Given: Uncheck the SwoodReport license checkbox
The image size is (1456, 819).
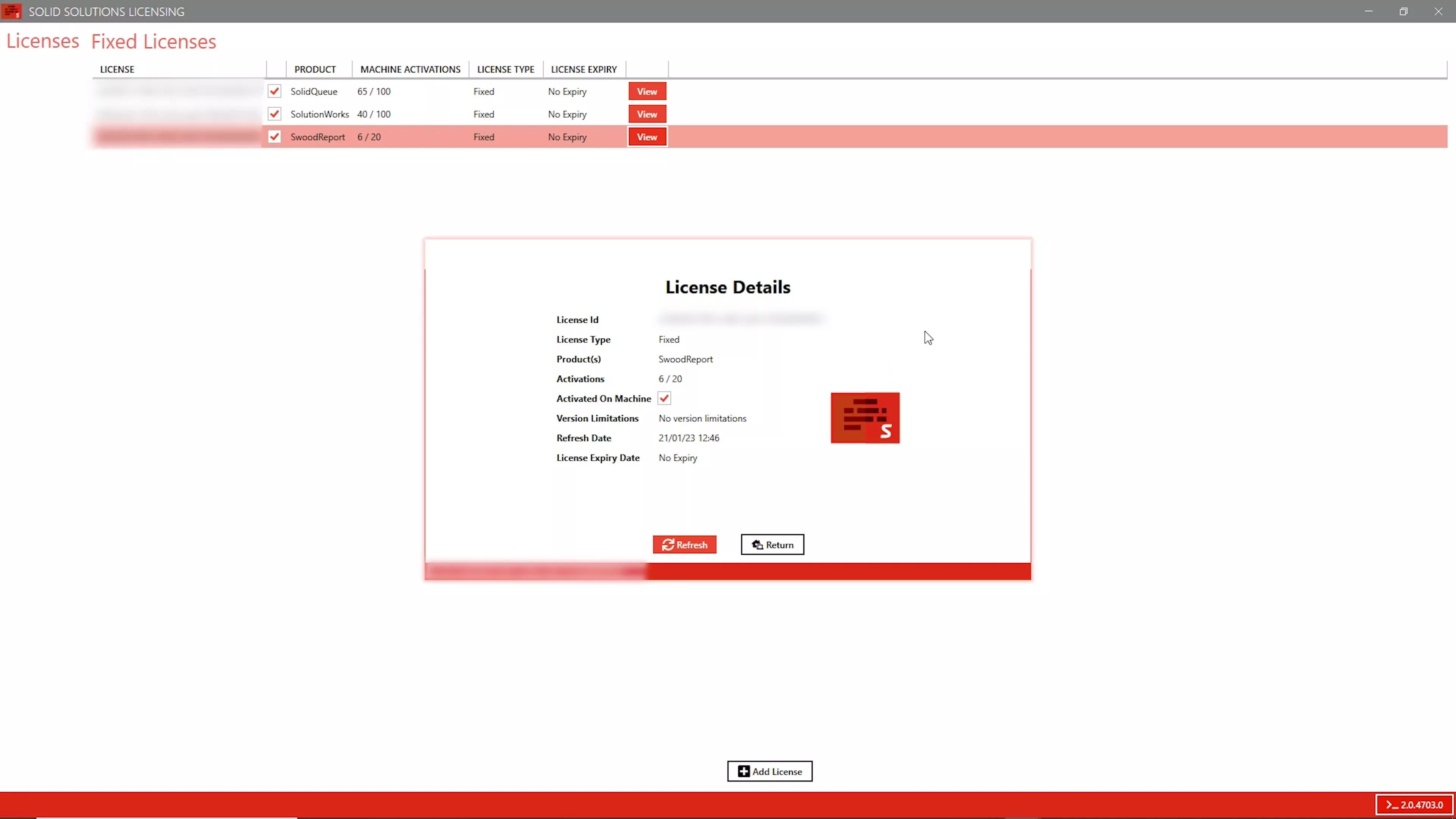Looking at the screenshot, I should pyautogui.click(x=275, y=136).
